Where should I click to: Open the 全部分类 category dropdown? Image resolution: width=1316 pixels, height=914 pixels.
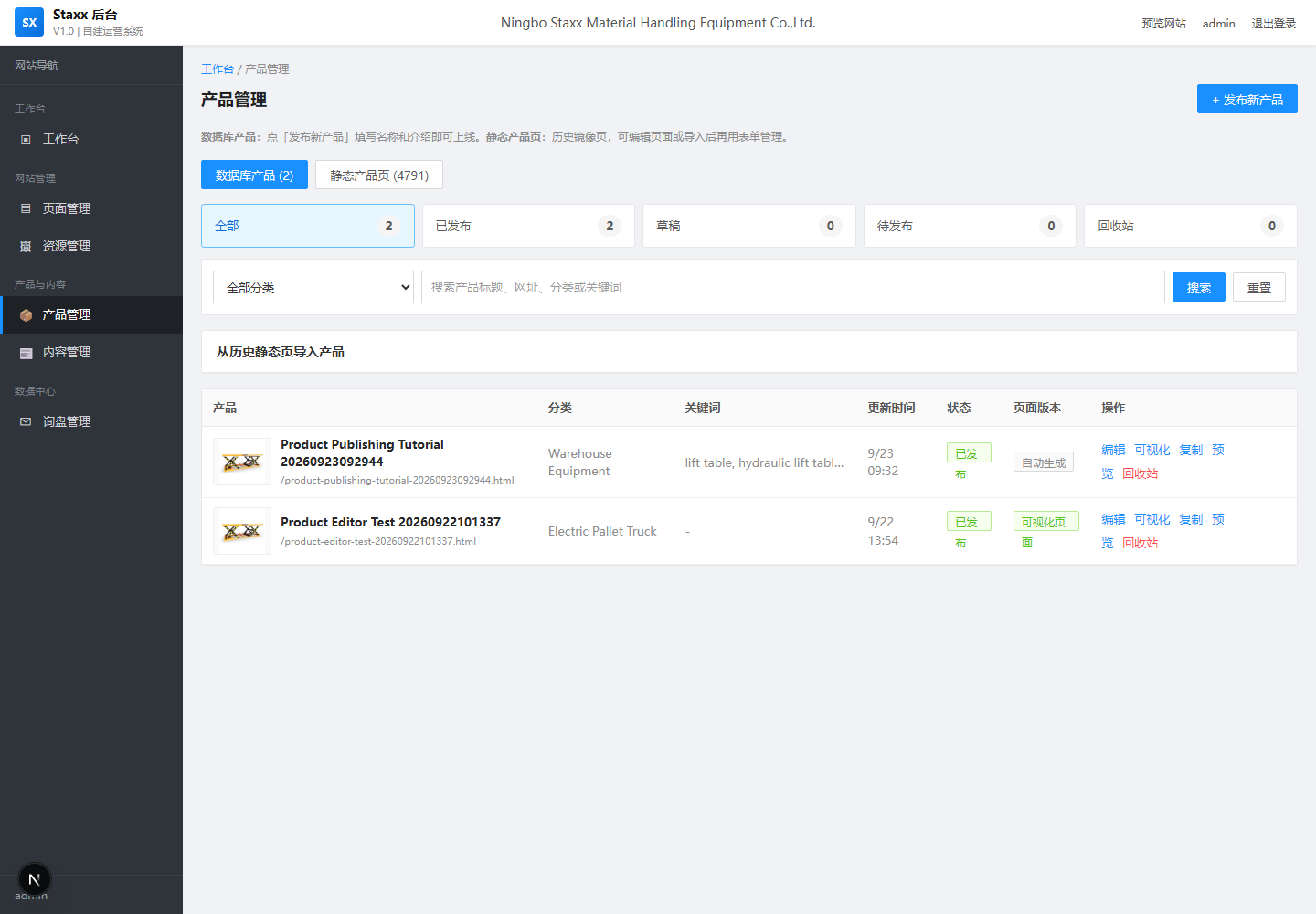pyautogui.click(x=313, y=287)
